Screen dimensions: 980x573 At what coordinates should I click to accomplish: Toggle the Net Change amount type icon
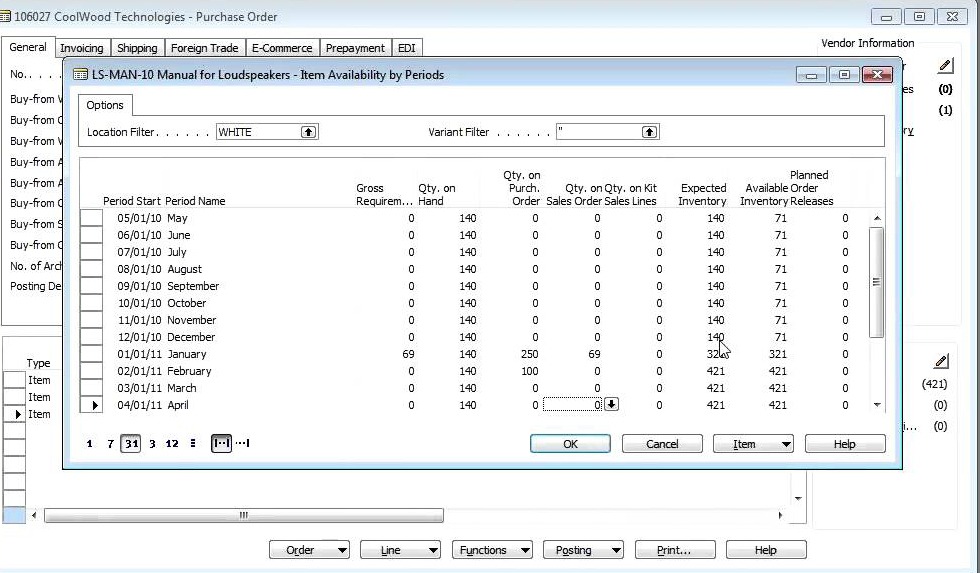[x=221, y=444]
